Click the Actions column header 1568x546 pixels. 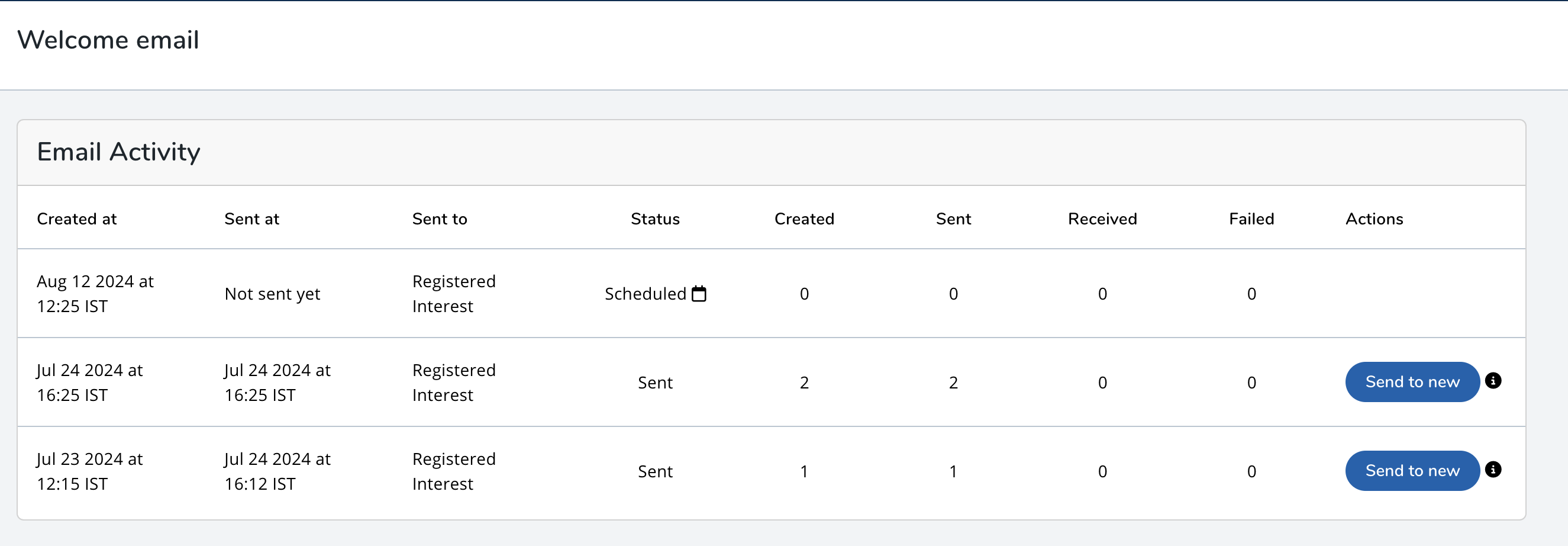(1374, 219)
